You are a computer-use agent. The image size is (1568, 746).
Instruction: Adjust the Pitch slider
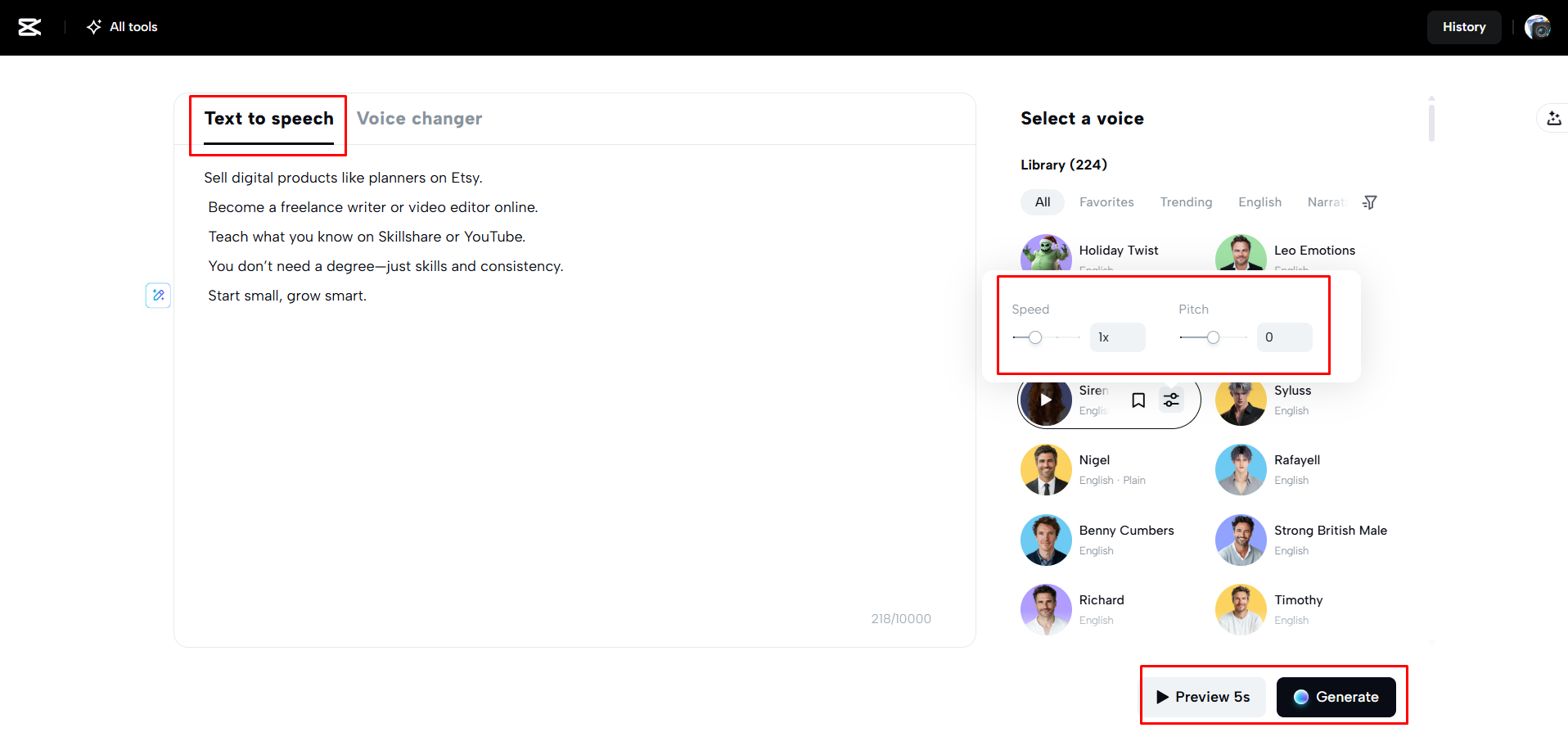click(1212, 337)
